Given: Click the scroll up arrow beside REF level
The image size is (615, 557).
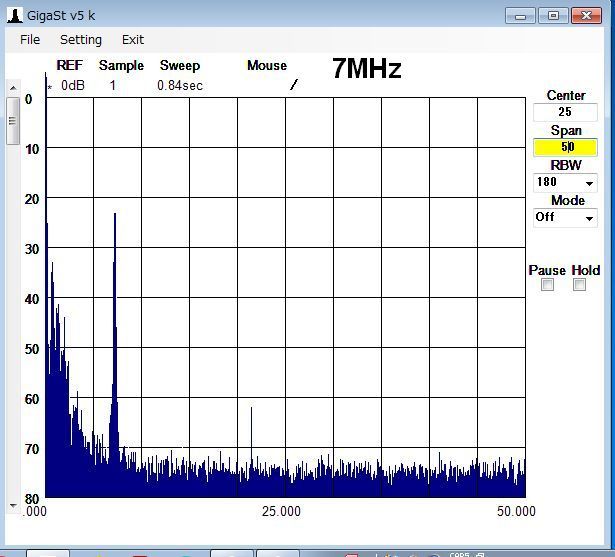Looking at the screenshot, I should coord(12,90).
